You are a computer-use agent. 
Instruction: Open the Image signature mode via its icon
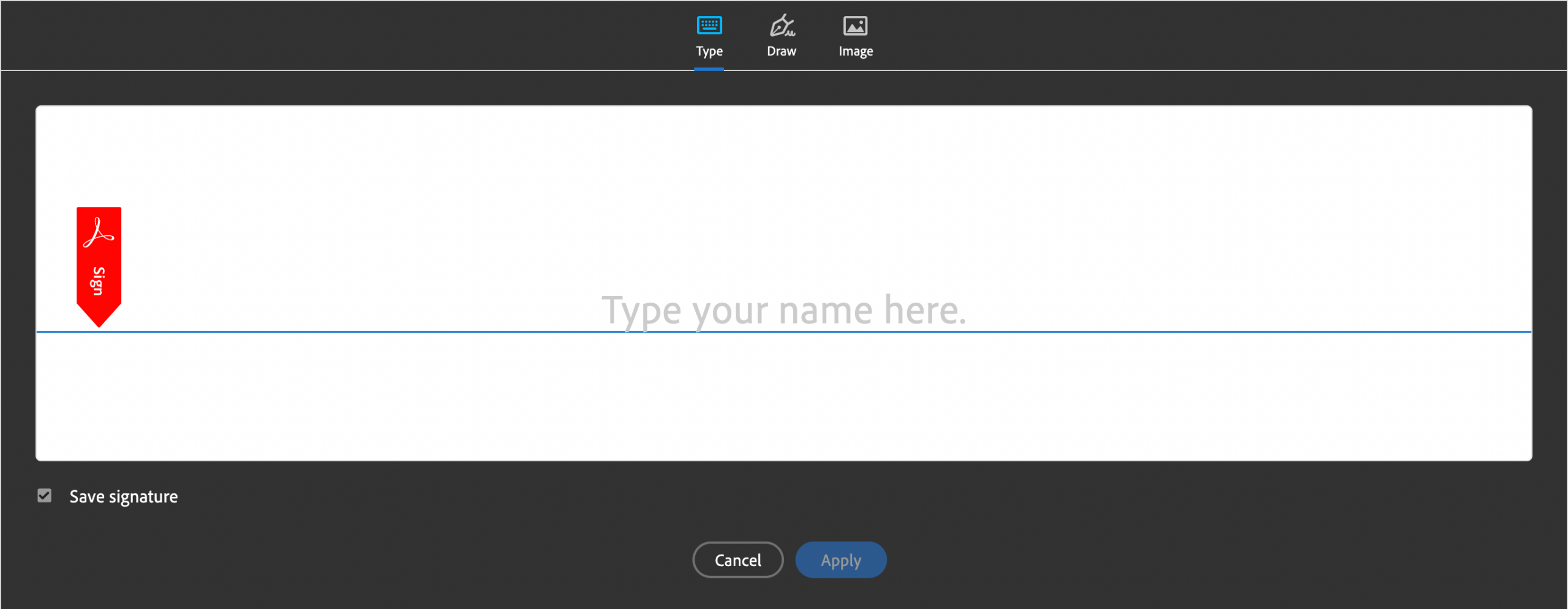click(x=855, y=25)
